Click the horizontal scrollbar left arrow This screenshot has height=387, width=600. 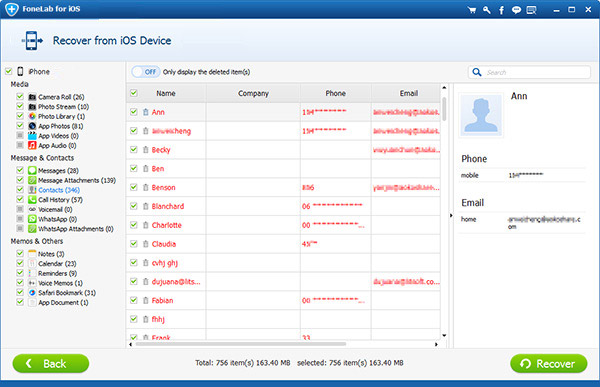point(131,345)
